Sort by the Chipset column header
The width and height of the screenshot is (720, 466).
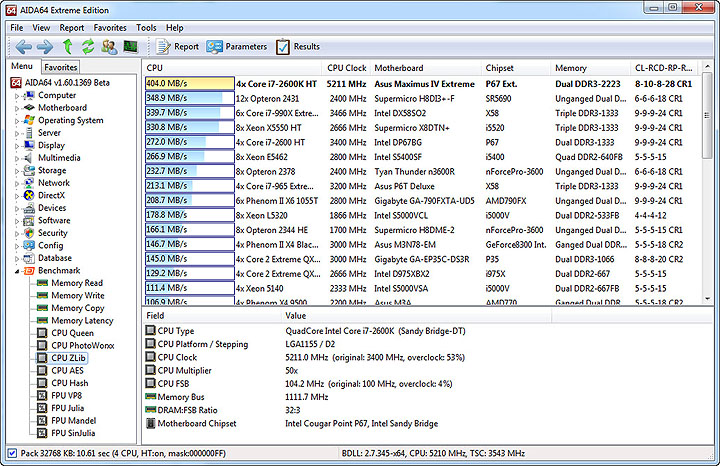[x=516, y=68]
